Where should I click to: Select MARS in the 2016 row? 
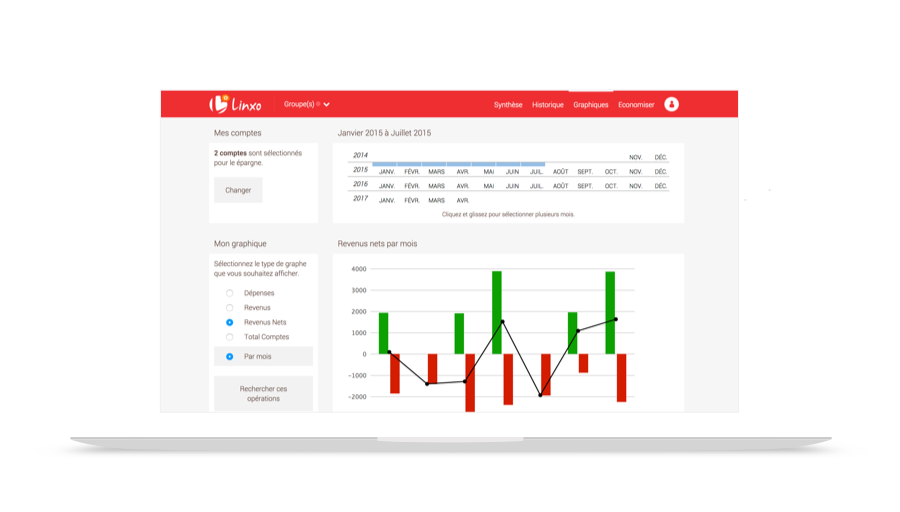[x=436, y=186]
